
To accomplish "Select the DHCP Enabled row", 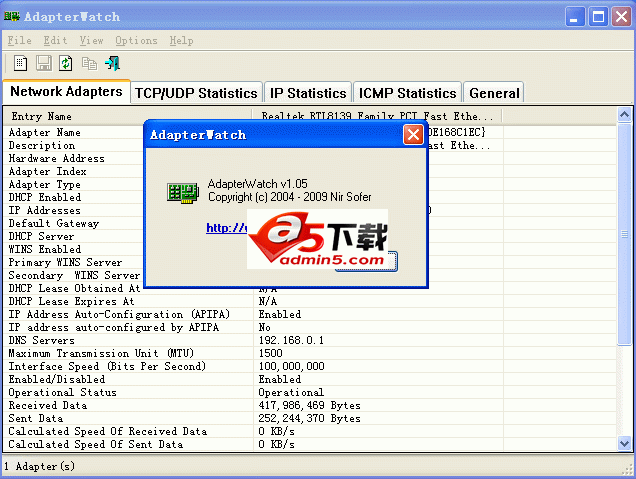I will tap(310, 197).
